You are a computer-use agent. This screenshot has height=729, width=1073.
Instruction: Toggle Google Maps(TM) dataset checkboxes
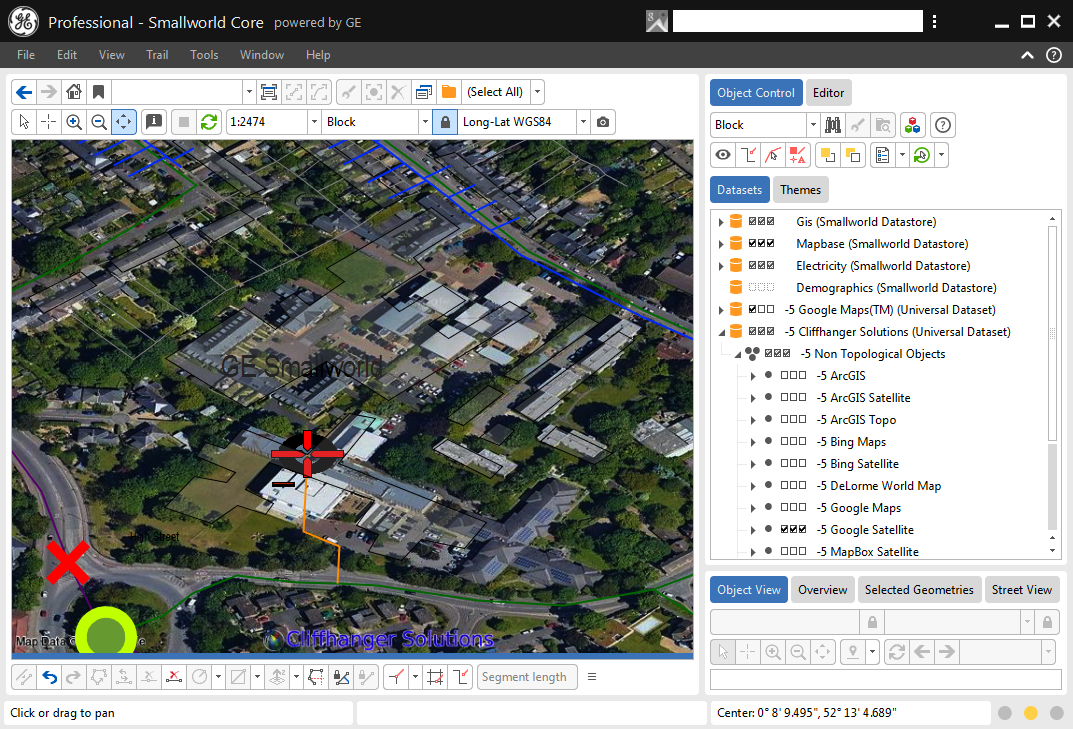click(x=761, y=309)
